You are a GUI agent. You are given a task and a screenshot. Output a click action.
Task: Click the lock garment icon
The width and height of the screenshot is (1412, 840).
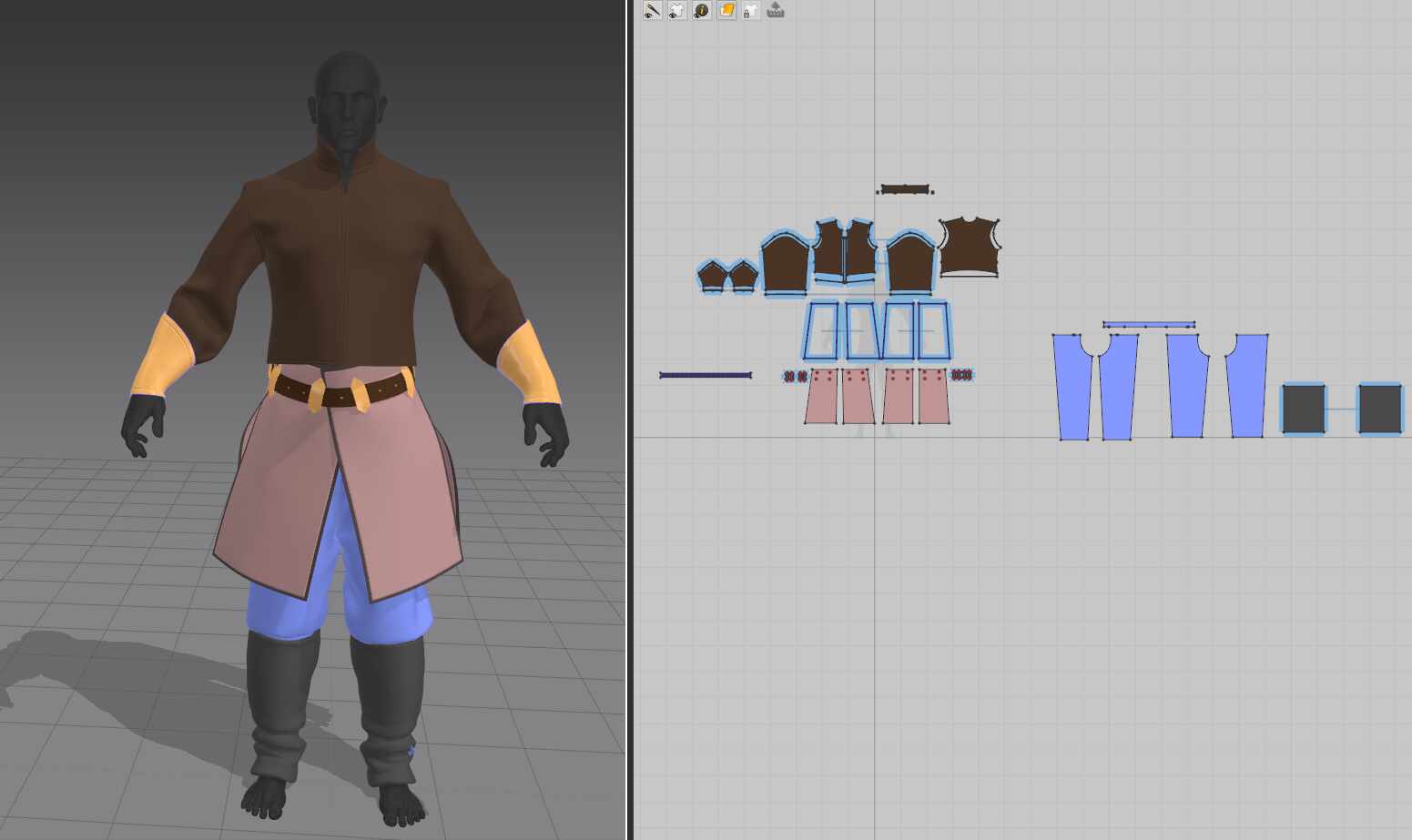click(750, 11)
